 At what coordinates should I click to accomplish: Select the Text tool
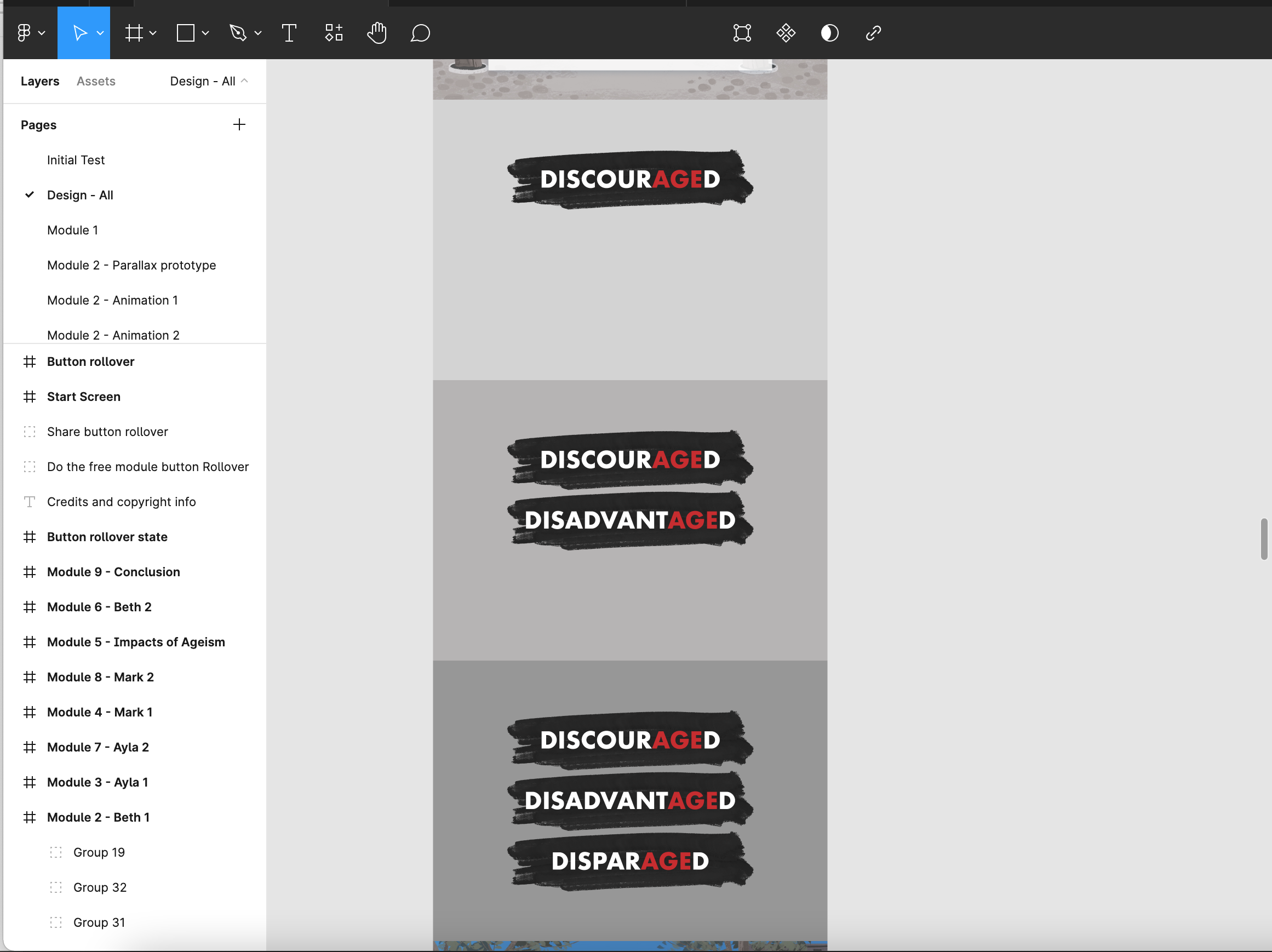(289, 33)
